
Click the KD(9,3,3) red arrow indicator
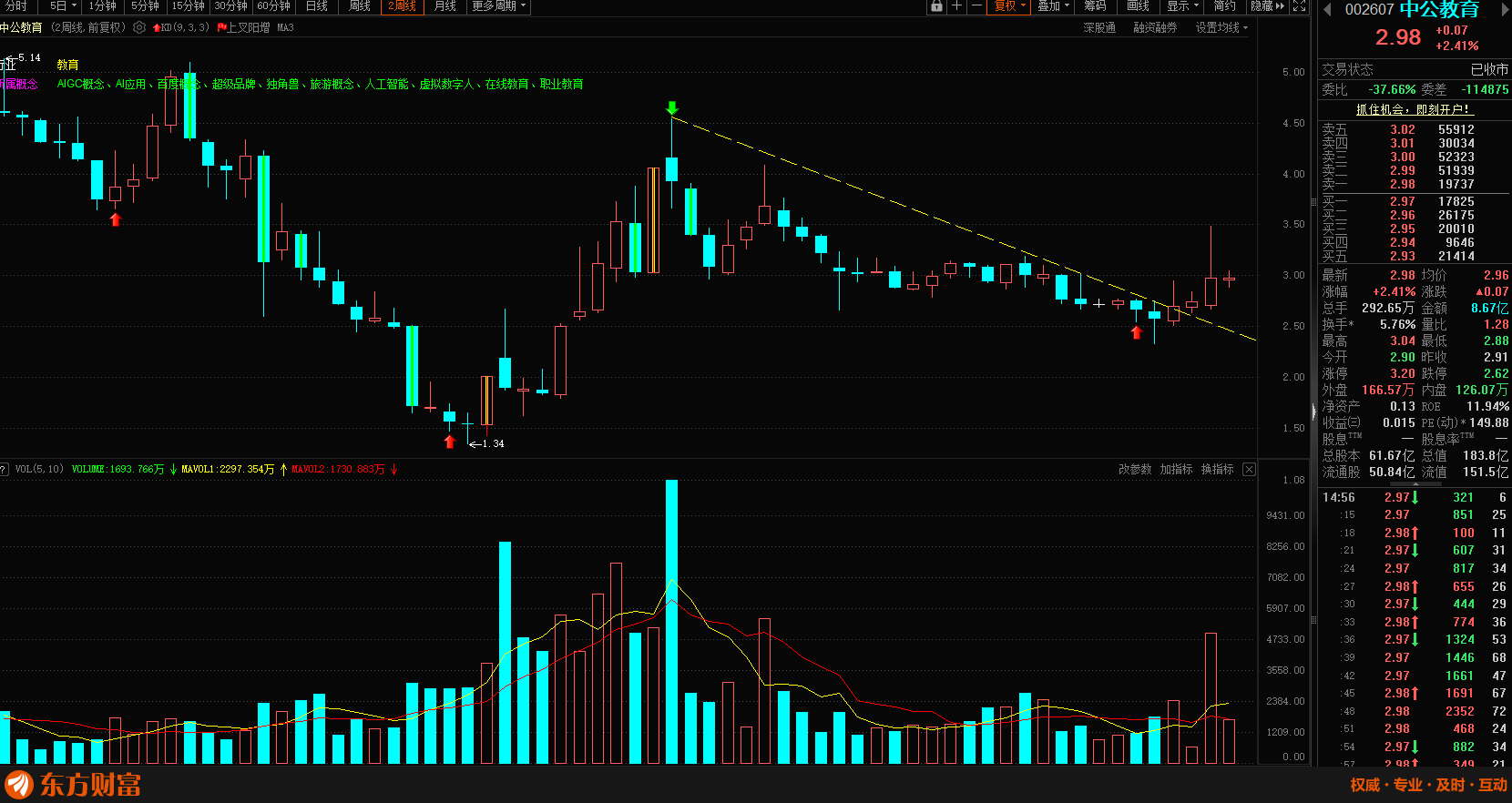point(181,27)
